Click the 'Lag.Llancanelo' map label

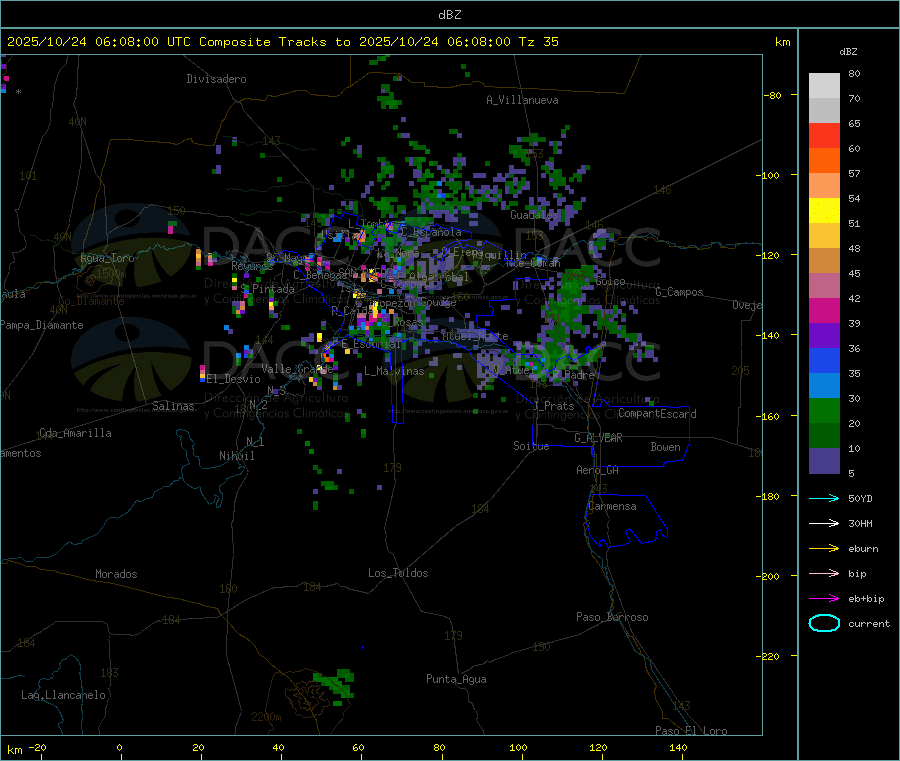pos(63,695)
